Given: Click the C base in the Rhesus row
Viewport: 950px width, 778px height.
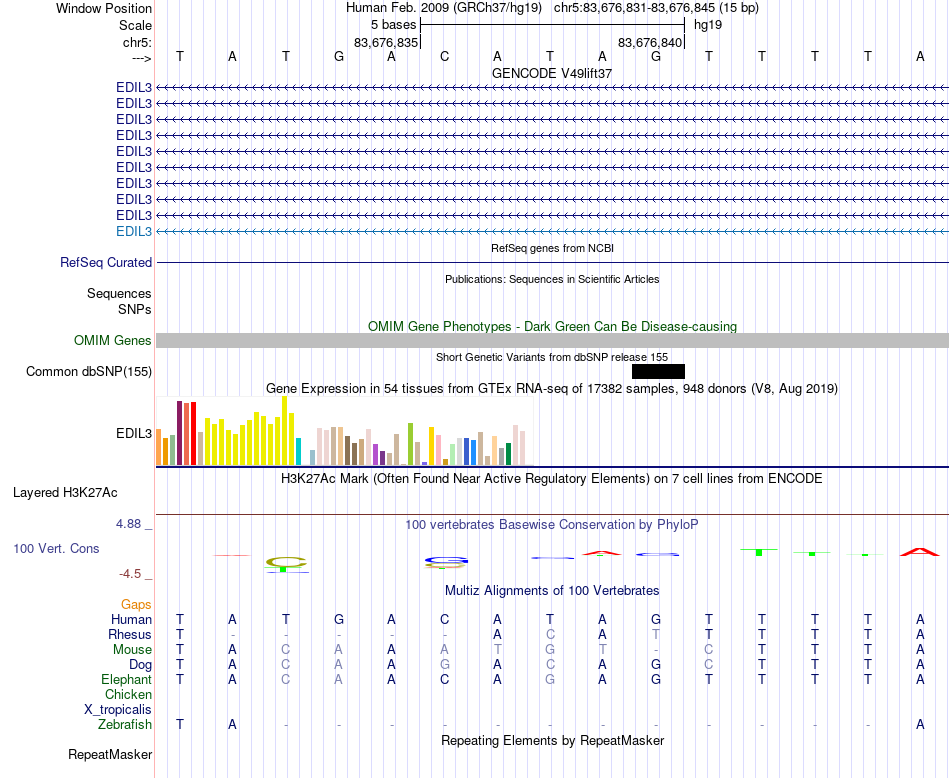Looking at the screenshot, I should click(550, 634).
